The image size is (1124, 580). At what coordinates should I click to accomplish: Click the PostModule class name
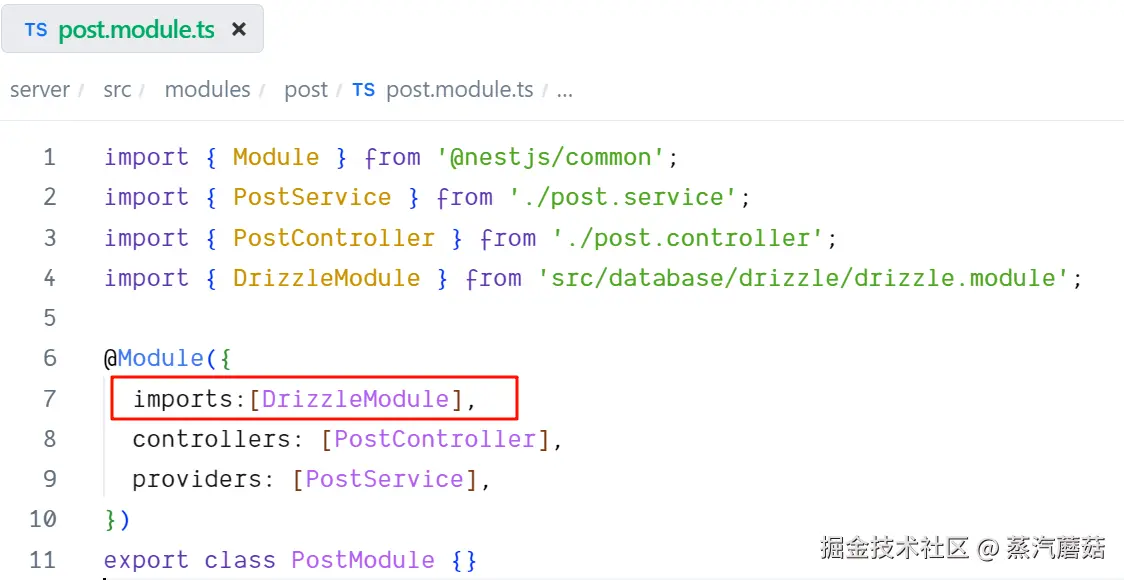point(363,560)
